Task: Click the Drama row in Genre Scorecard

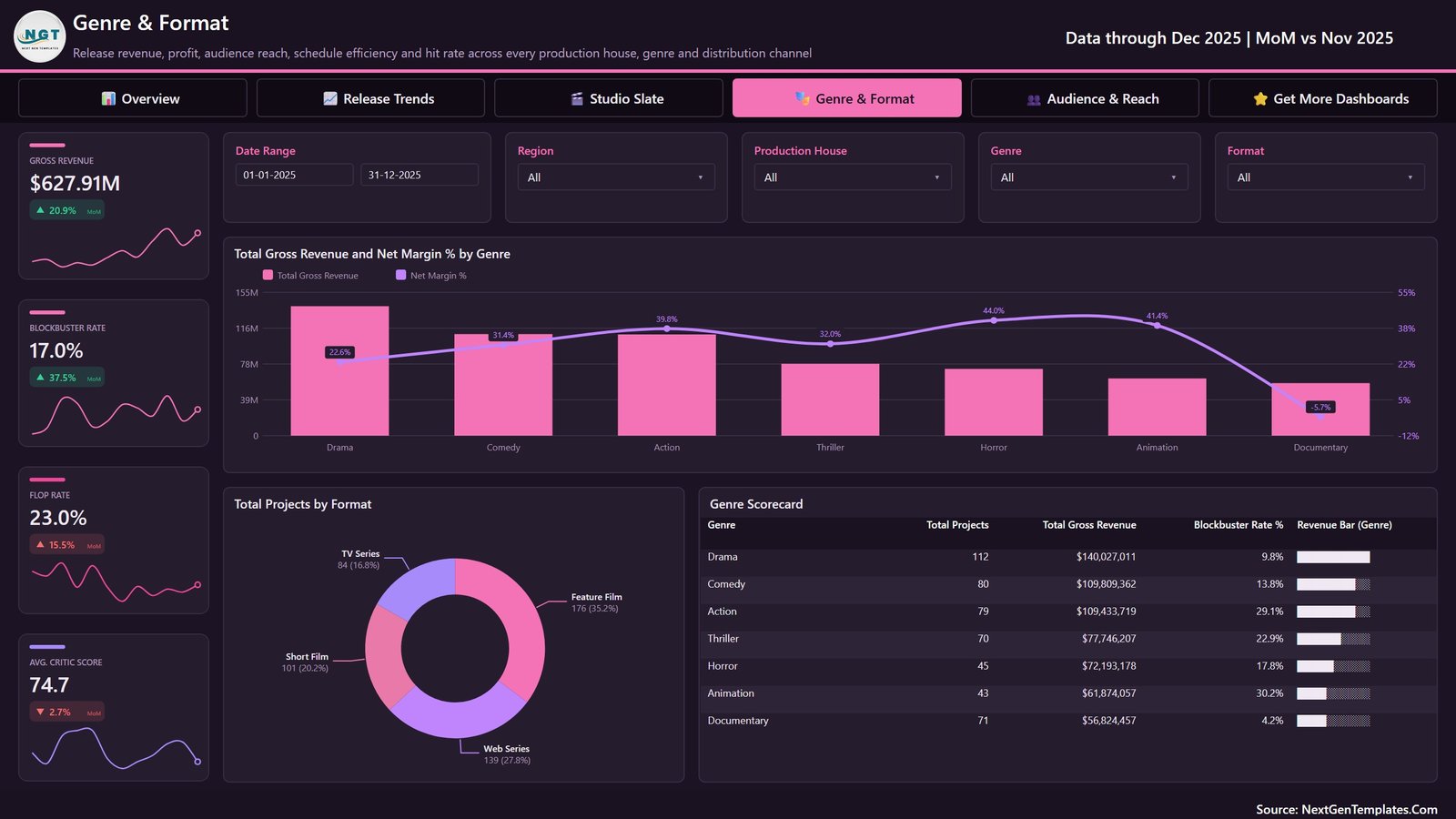Action: tap(1067, 557)
